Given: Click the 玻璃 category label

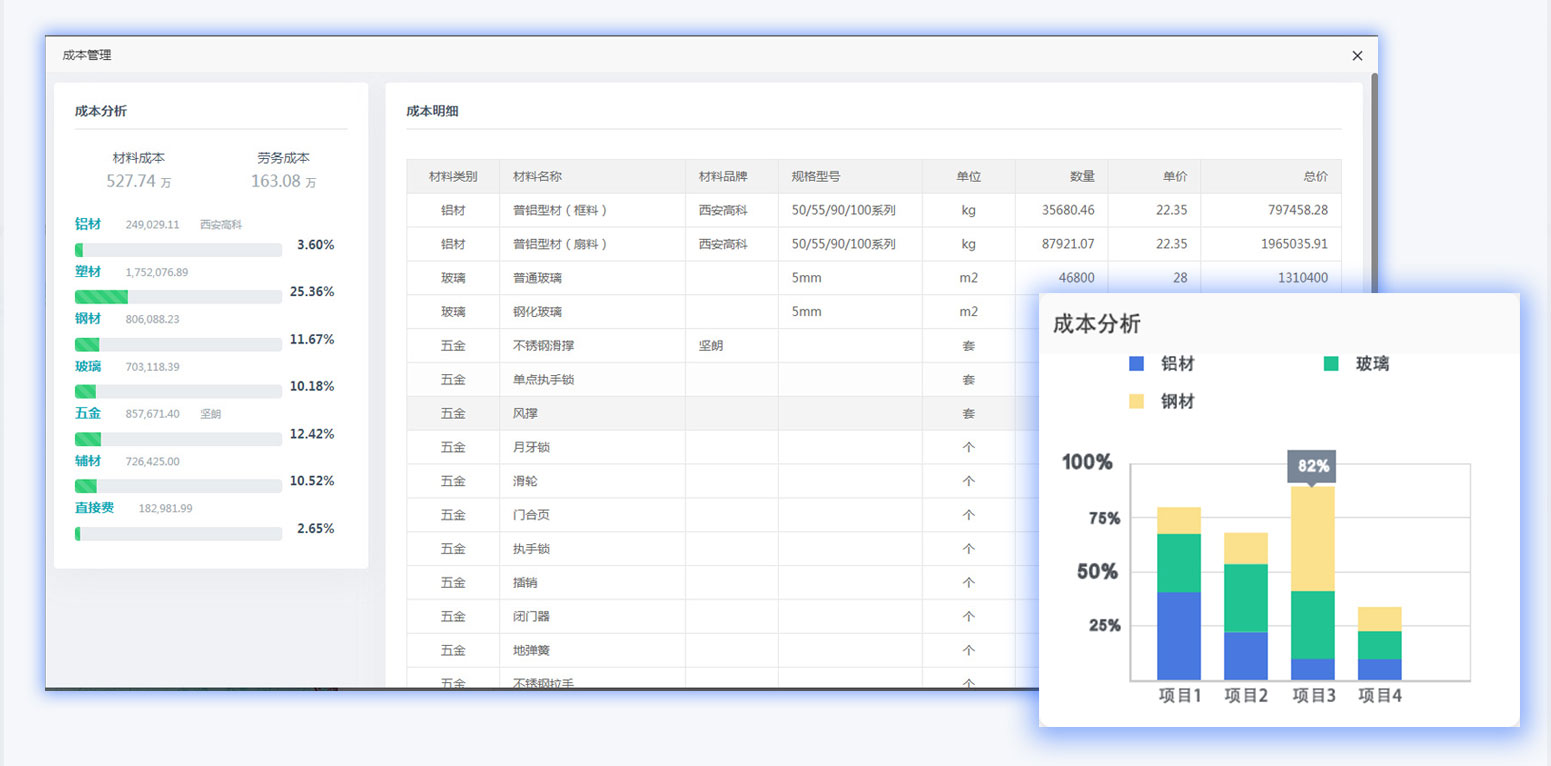Looking at the screenshot, I should coord(88,366).
